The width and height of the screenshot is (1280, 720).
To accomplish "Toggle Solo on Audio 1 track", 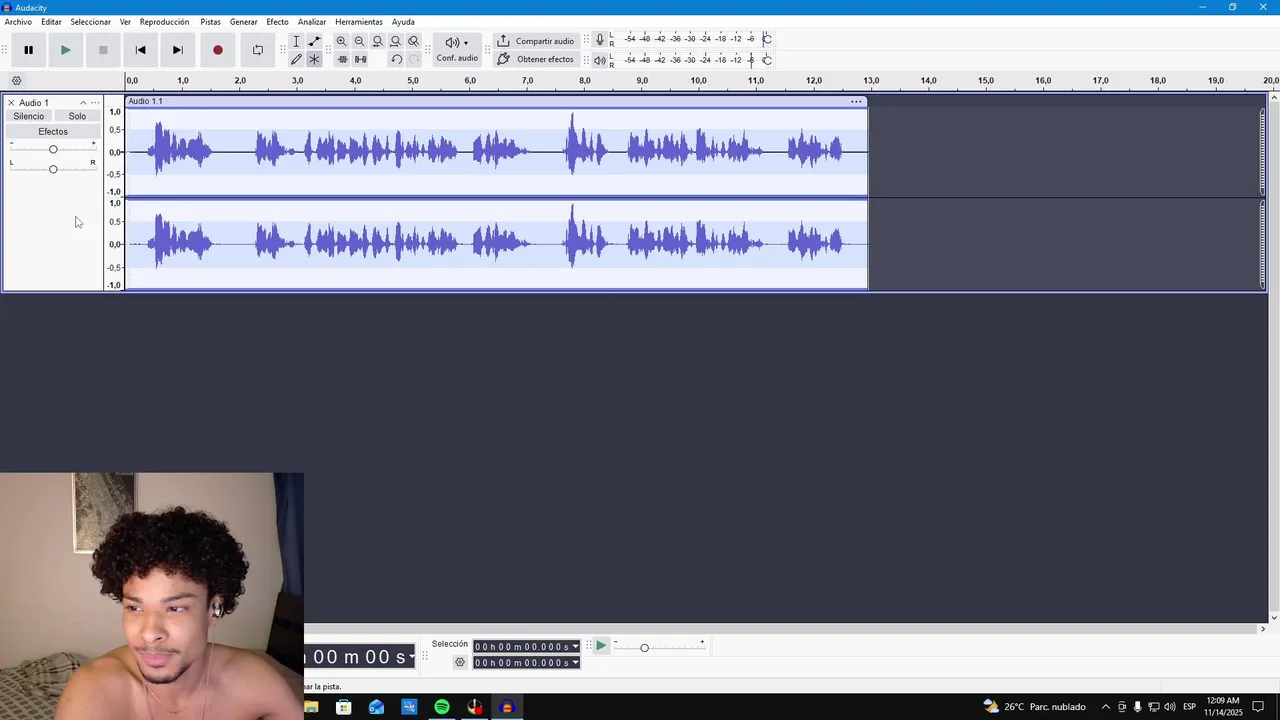I will (77, 116).
